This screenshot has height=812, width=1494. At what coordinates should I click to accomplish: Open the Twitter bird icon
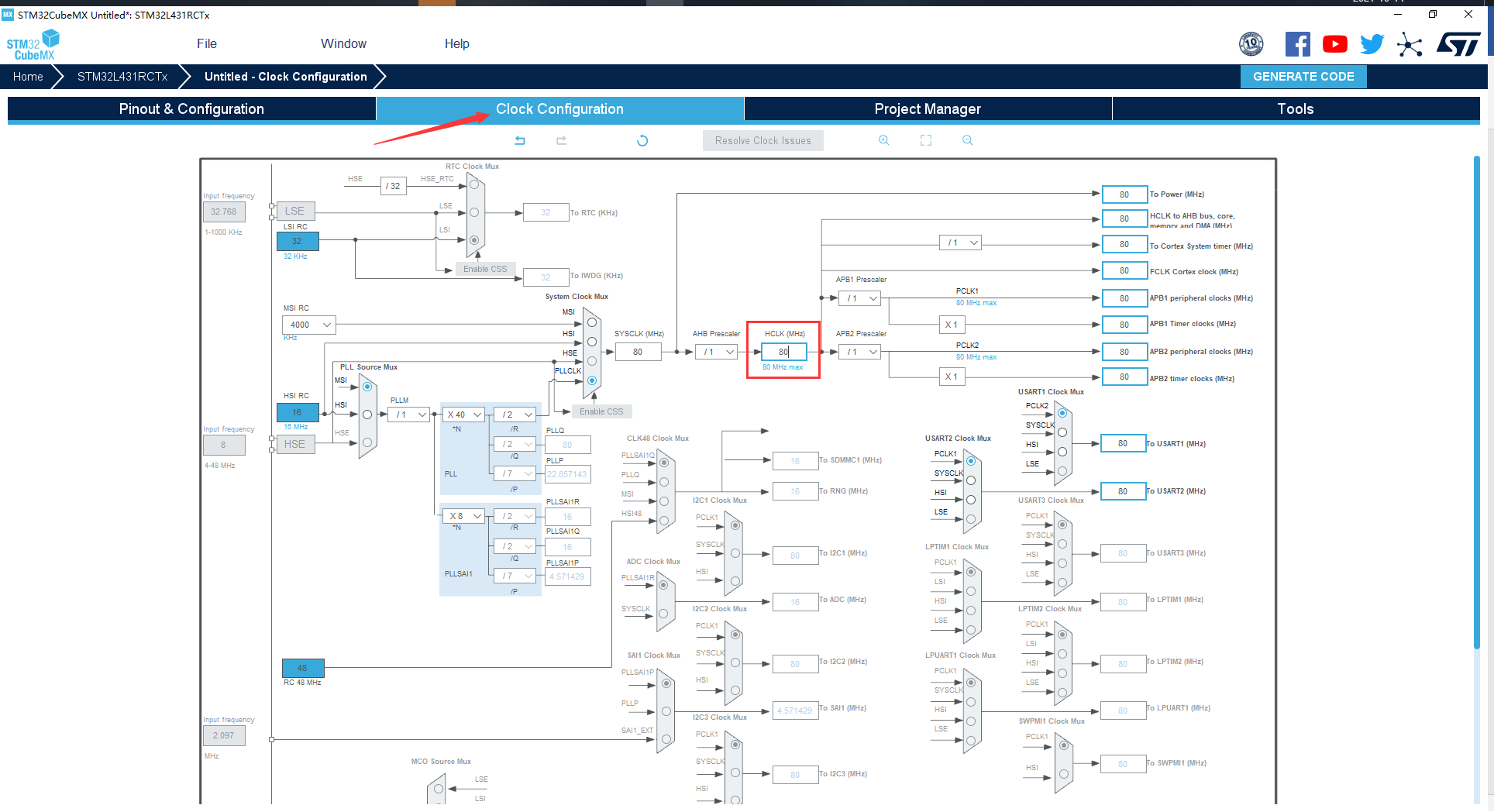[x=1372, y=44]
